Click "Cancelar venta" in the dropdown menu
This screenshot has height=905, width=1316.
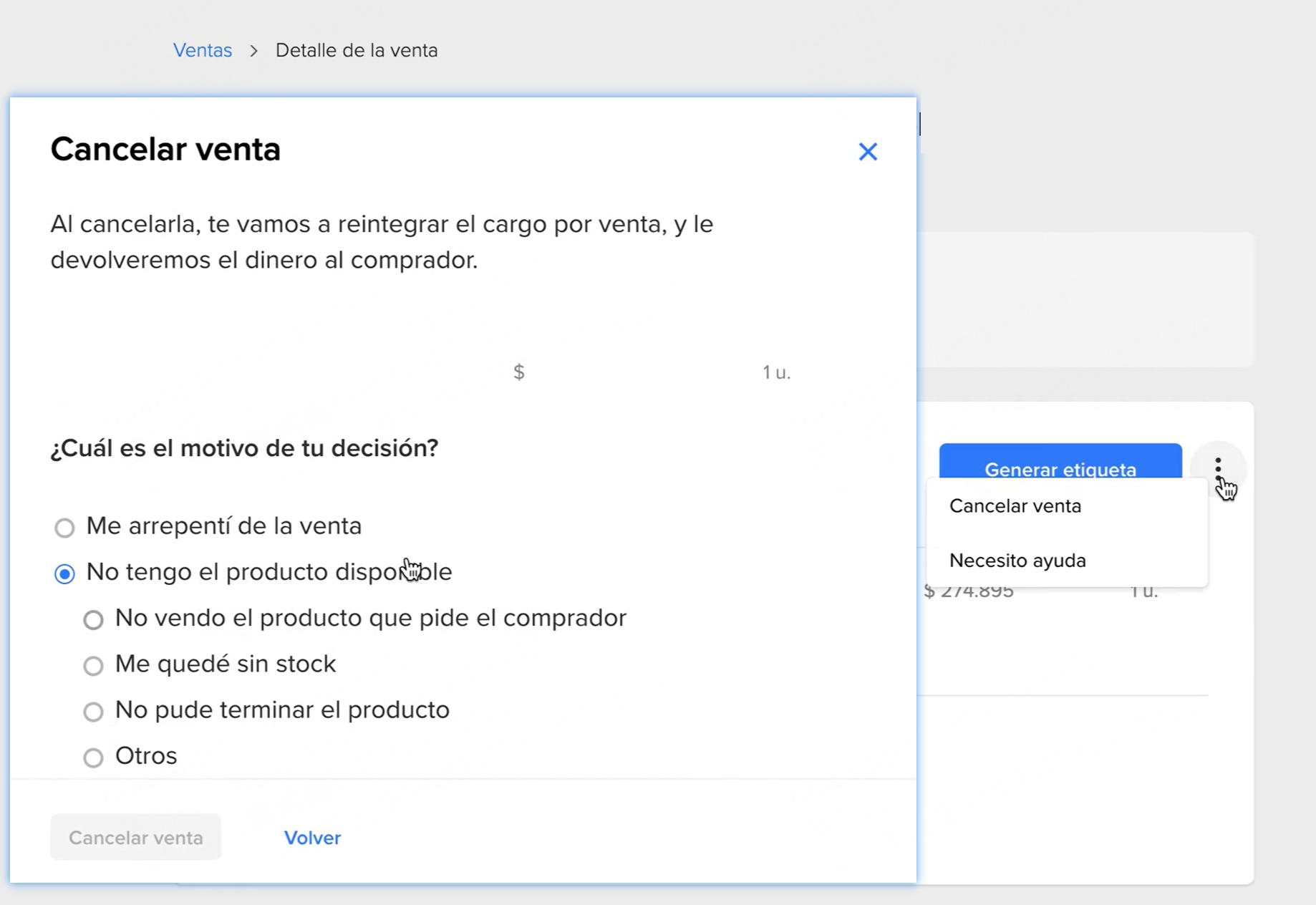(1015, 505)
